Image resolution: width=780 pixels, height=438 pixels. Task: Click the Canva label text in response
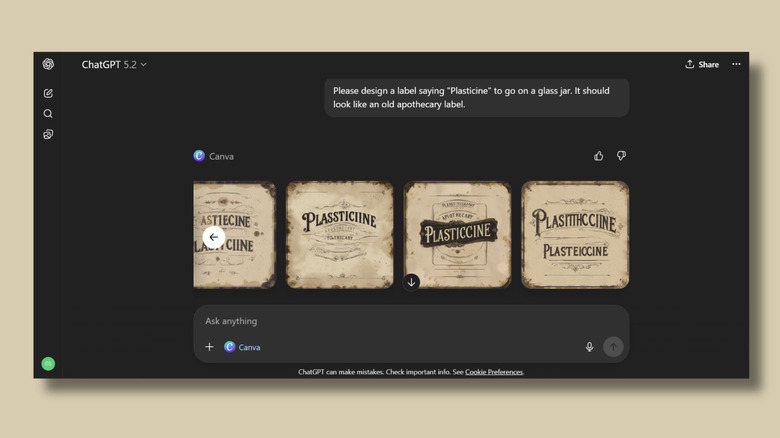pyautogui.click(x=221, y=156)
